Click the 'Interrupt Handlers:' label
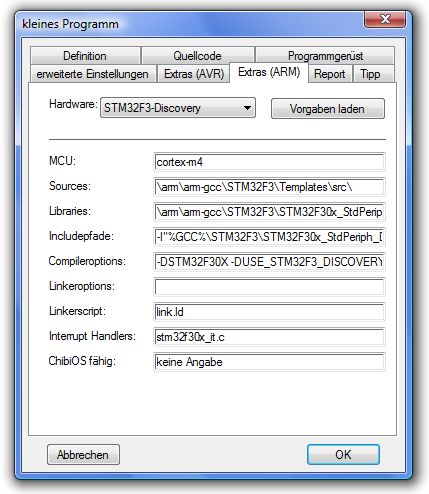Image resolution: width=429 pixels, height=494 pixels. [x=92, y=336]
